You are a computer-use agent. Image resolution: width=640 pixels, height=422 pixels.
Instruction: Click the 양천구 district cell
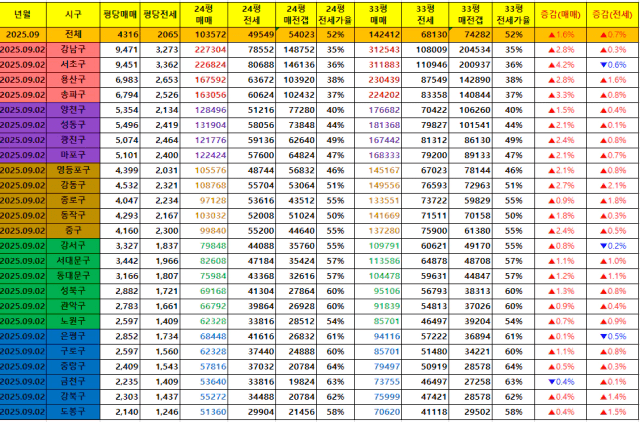tap(73, 110)
